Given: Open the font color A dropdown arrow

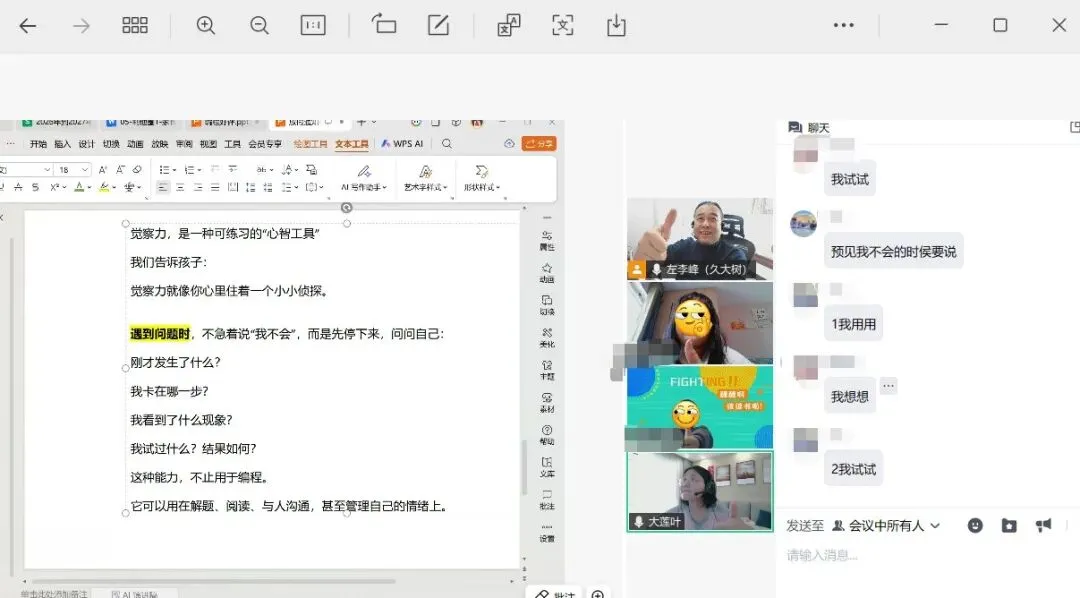Looking at the screenshot, I should tap(90, 187).
